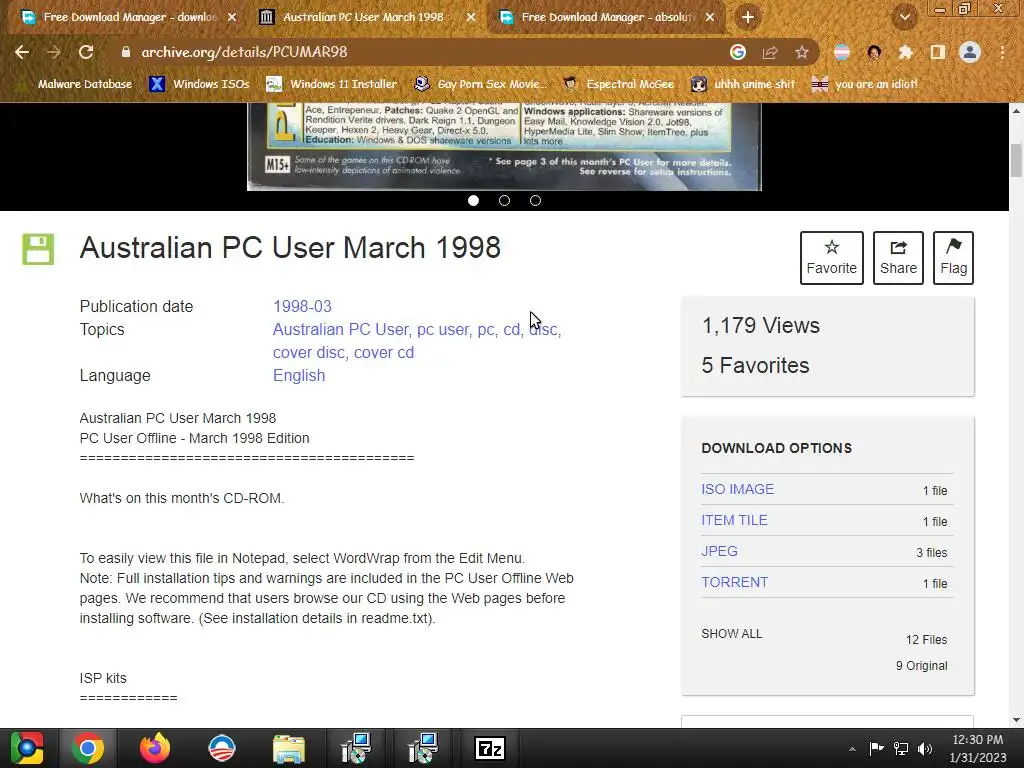The image size is (1024, 768).
Task: Open the uhhh anime shit bookmark
Action: coord(744,84)
